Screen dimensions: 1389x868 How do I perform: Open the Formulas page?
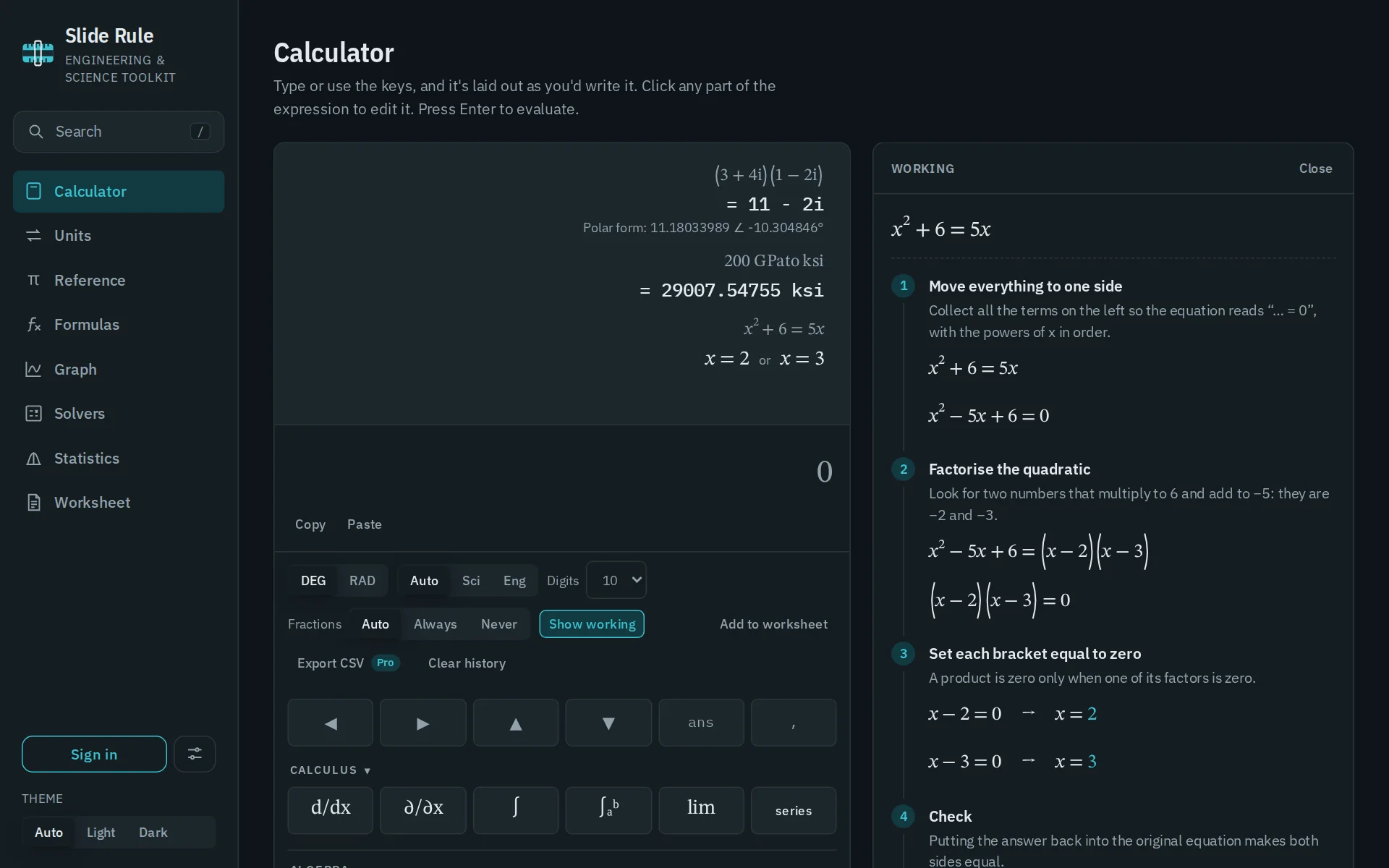click(119, 324)
